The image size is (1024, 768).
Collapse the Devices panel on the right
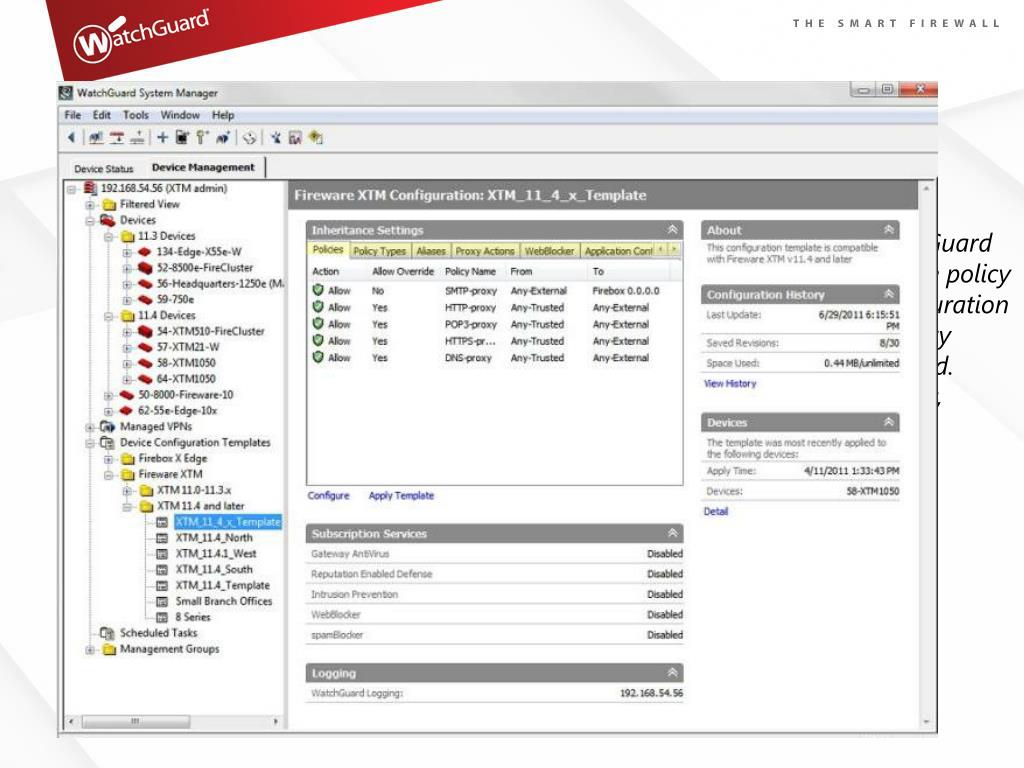[889, 423]
